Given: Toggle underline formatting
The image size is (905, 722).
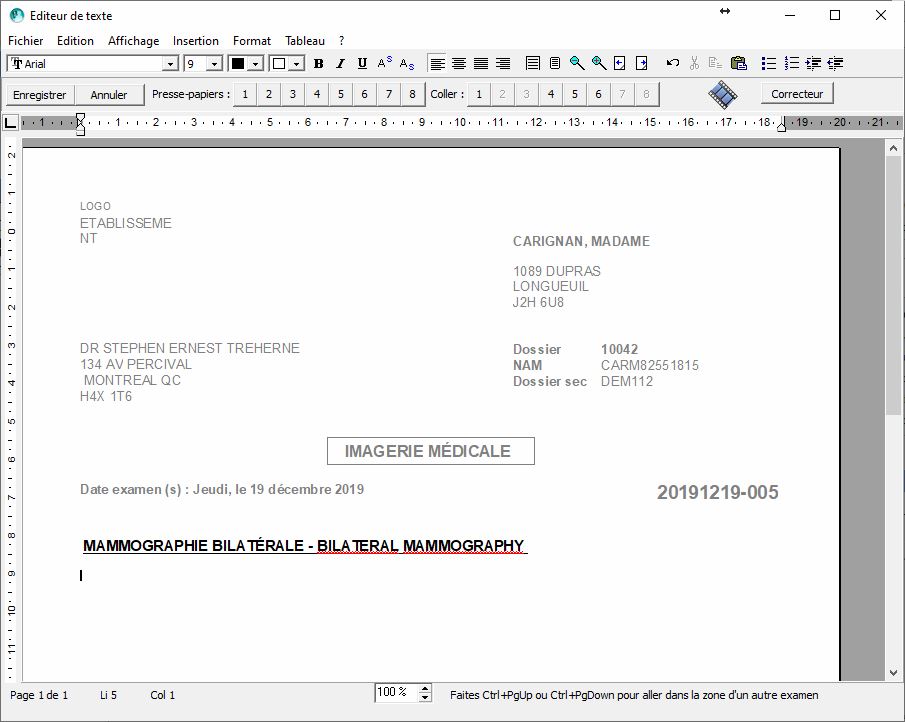Looking at the screenshot, I should pos(362,63).
